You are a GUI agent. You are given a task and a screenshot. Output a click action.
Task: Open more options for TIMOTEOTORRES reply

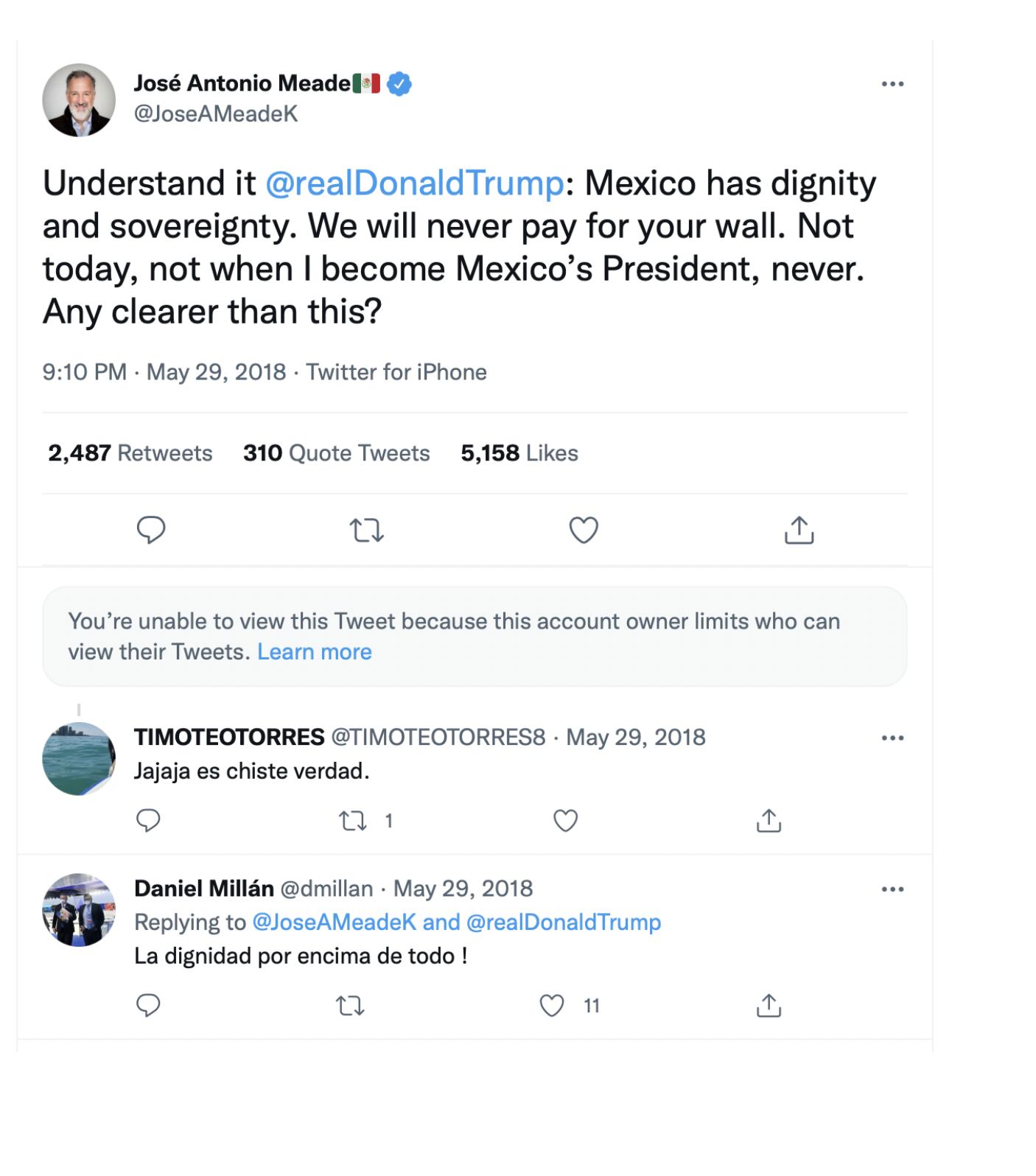point(892,738)
